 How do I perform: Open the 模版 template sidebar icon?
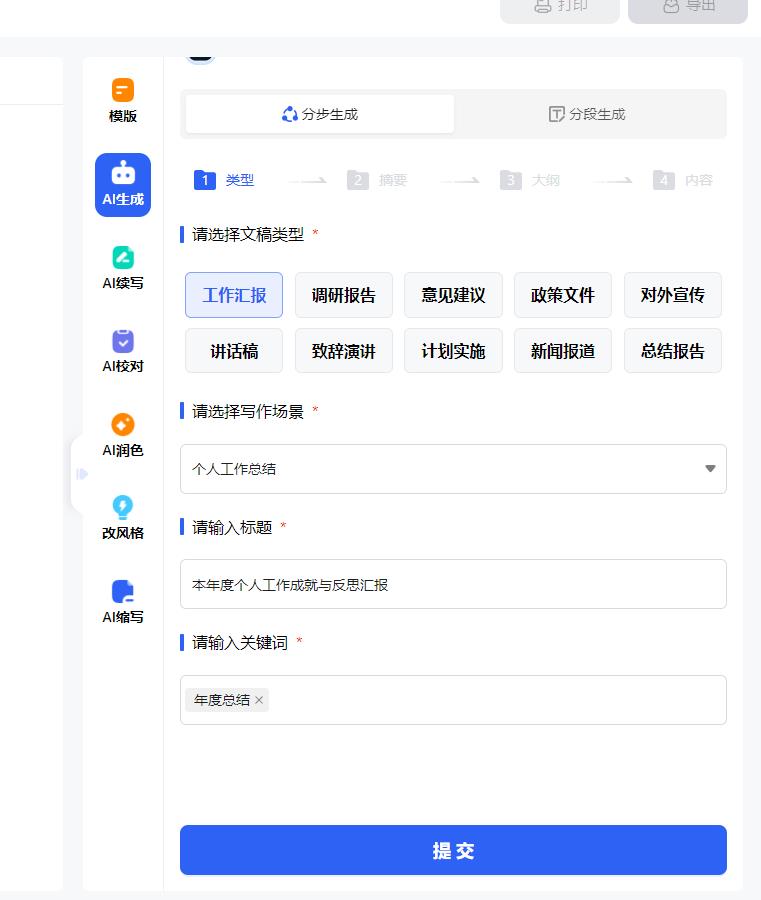coord(123,101)
